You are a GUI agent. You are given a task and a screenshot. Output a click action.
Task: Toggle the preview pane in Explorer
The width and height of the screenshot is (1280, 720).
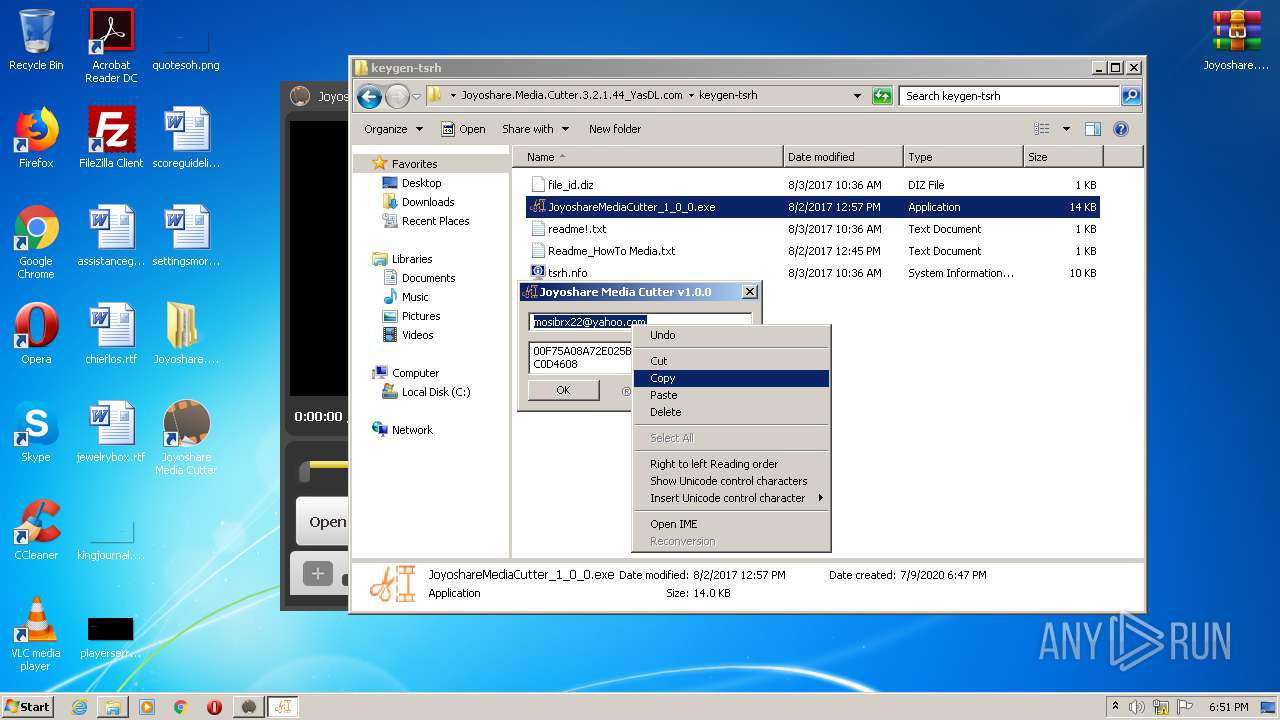point(1093,129)
